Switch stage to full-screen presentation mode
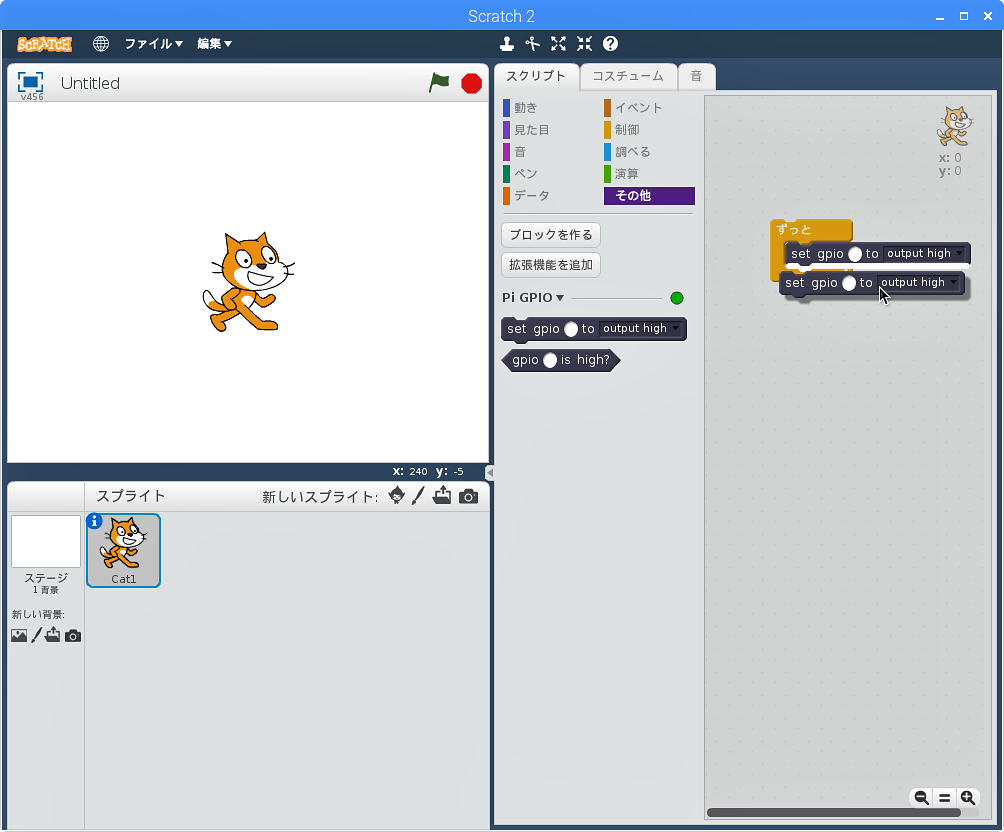 tap(30, 81)
